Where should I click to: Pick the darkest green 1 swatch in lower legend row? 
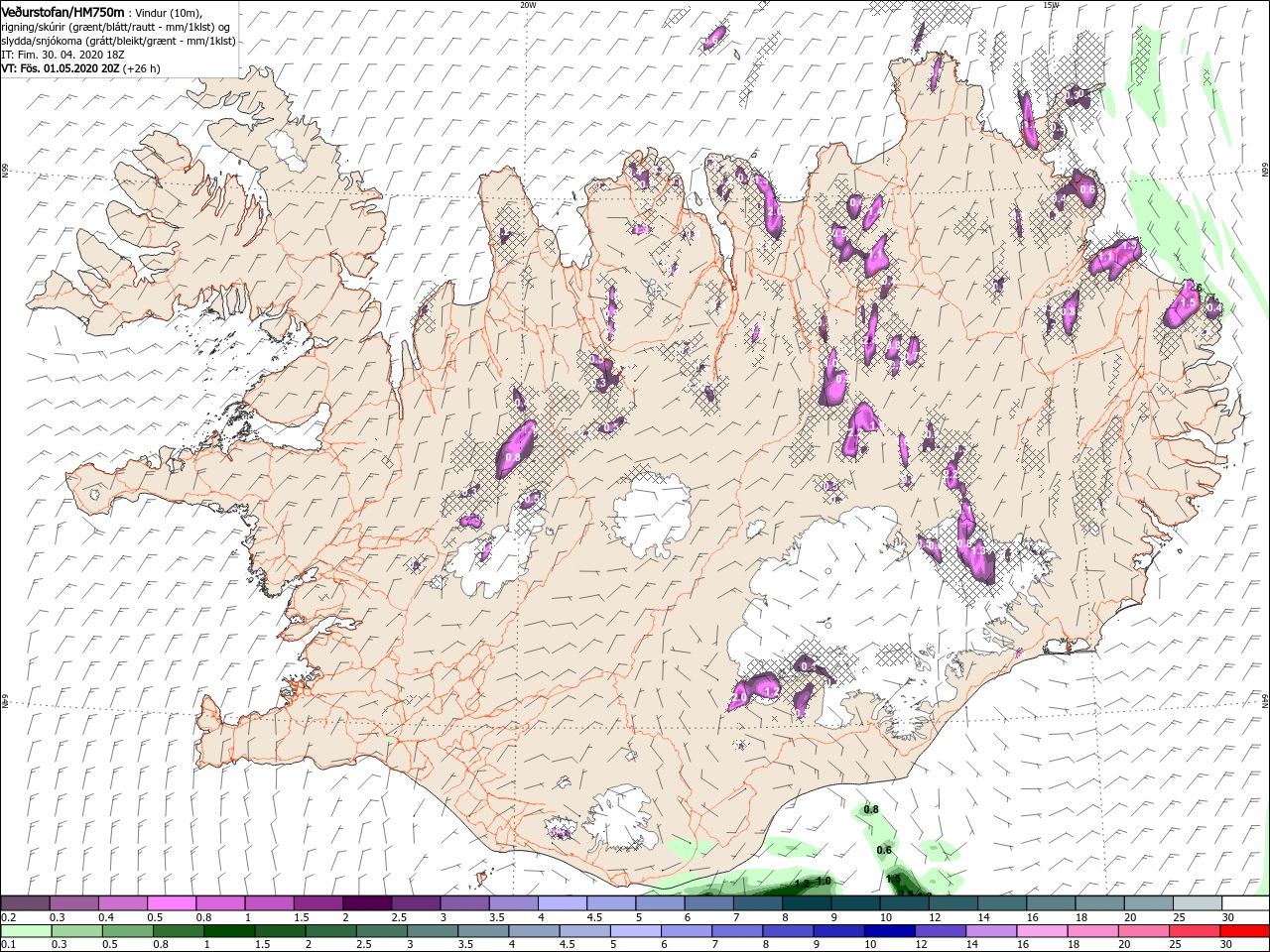pyautogui.click(x=228, y=931)
